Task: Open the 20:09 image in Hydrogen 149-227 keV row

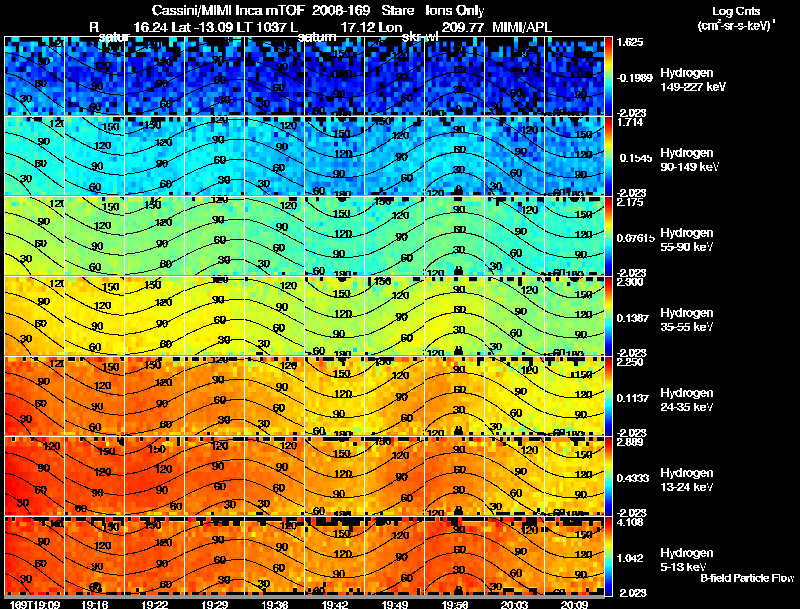Action: point(574,76)
